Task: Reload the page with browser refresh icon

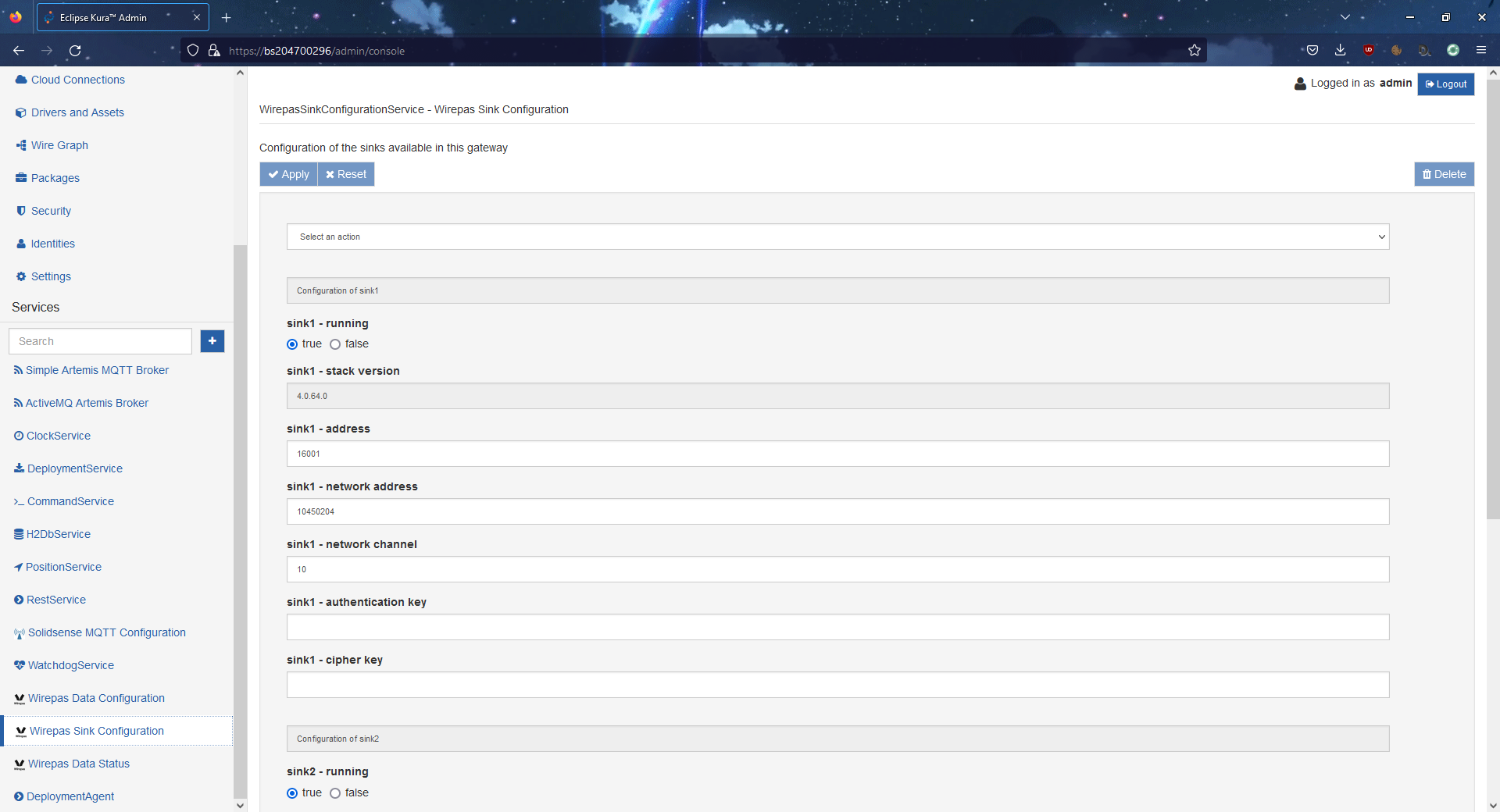Action: 75,51
